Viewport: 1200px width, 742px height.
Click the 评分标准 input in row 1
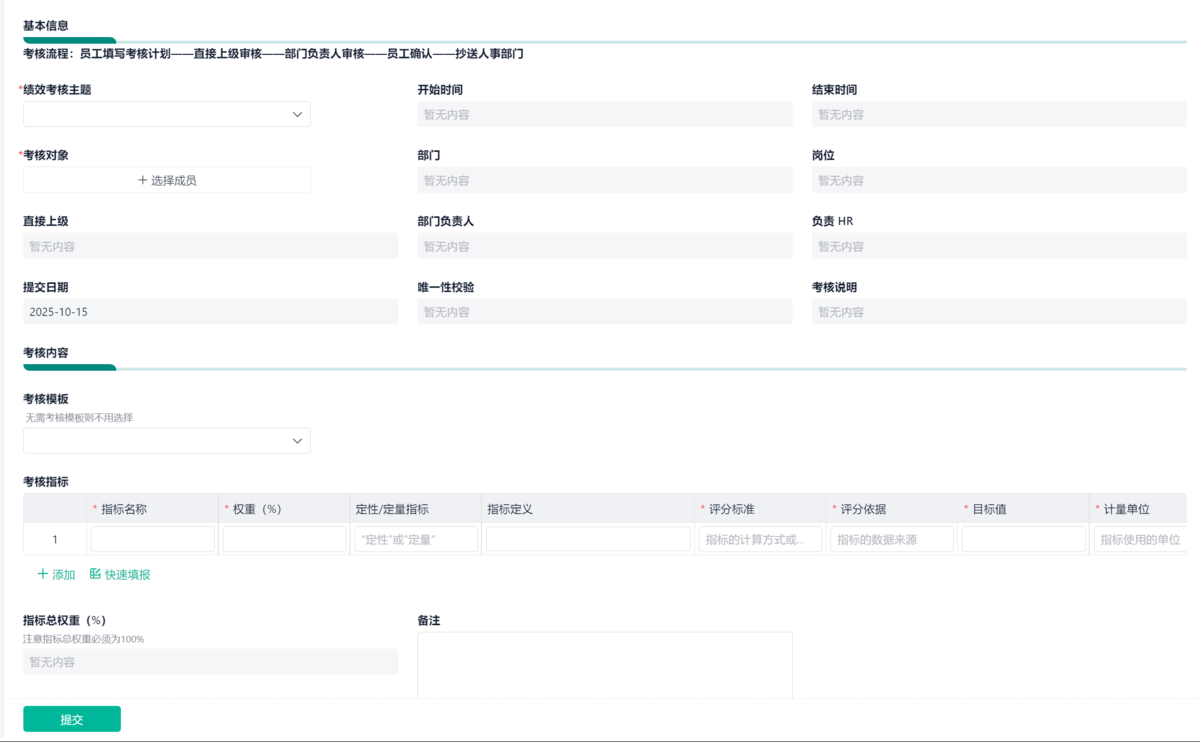[x=760, y=539]
